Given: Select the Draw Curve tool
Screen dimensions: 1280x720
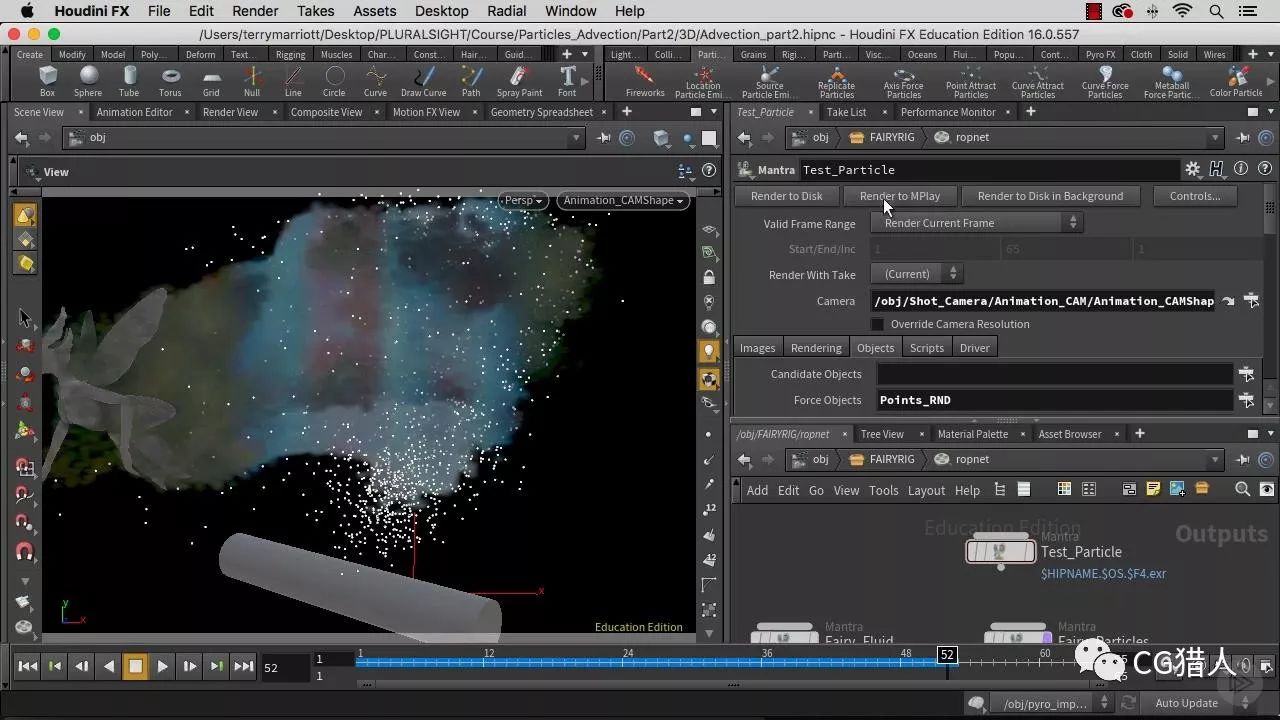Looking at the screenshot, I should pyautogui.click(x=423, y=82).
